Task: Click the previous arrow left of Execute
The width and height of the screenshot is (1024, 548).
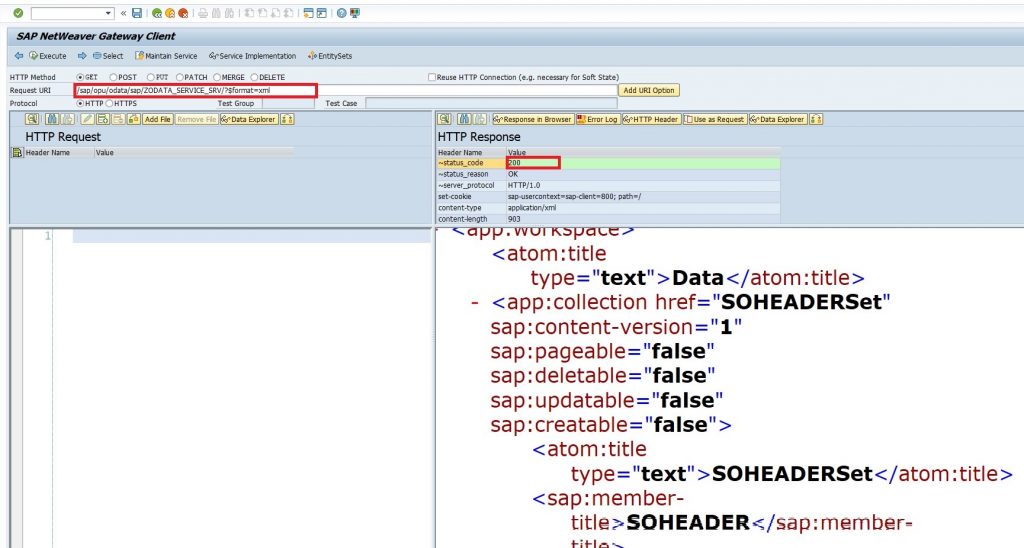Action: 19,56
